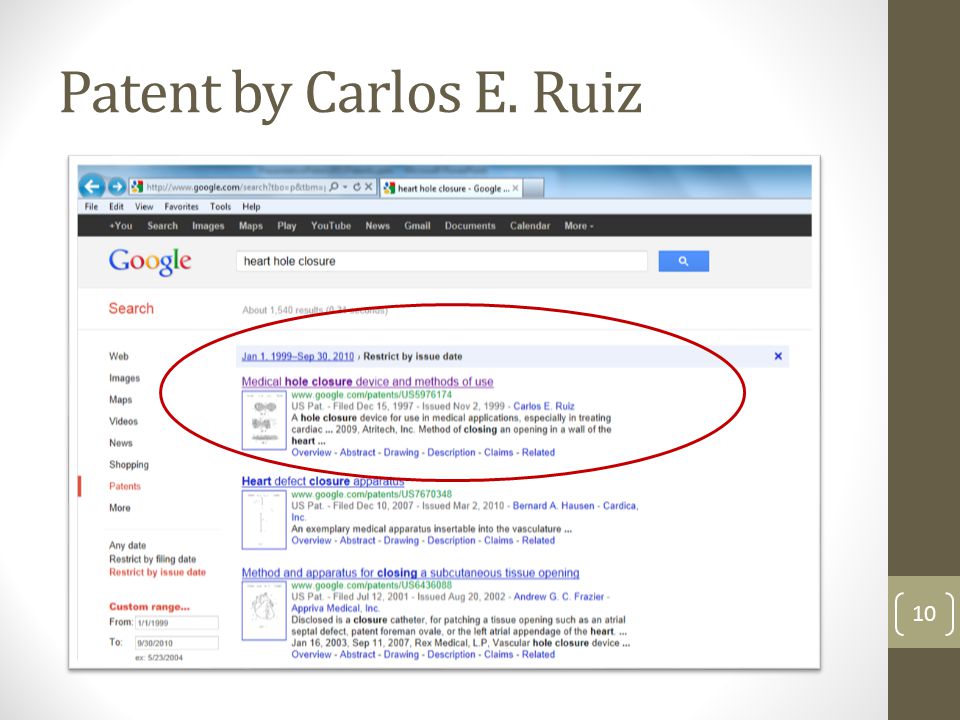
Task: Click inventor link Bernard A. Hausen
Action: [553, 505]
